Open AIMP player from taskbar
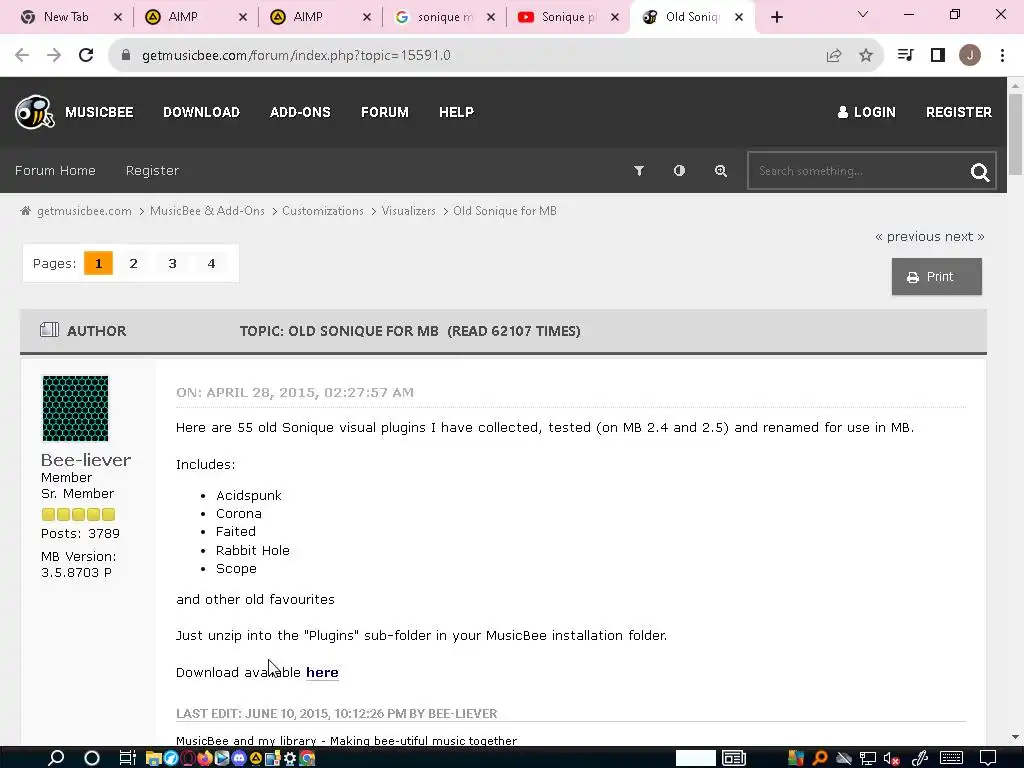Viewport: 1024px width, 768px height. tap(256, 758)
